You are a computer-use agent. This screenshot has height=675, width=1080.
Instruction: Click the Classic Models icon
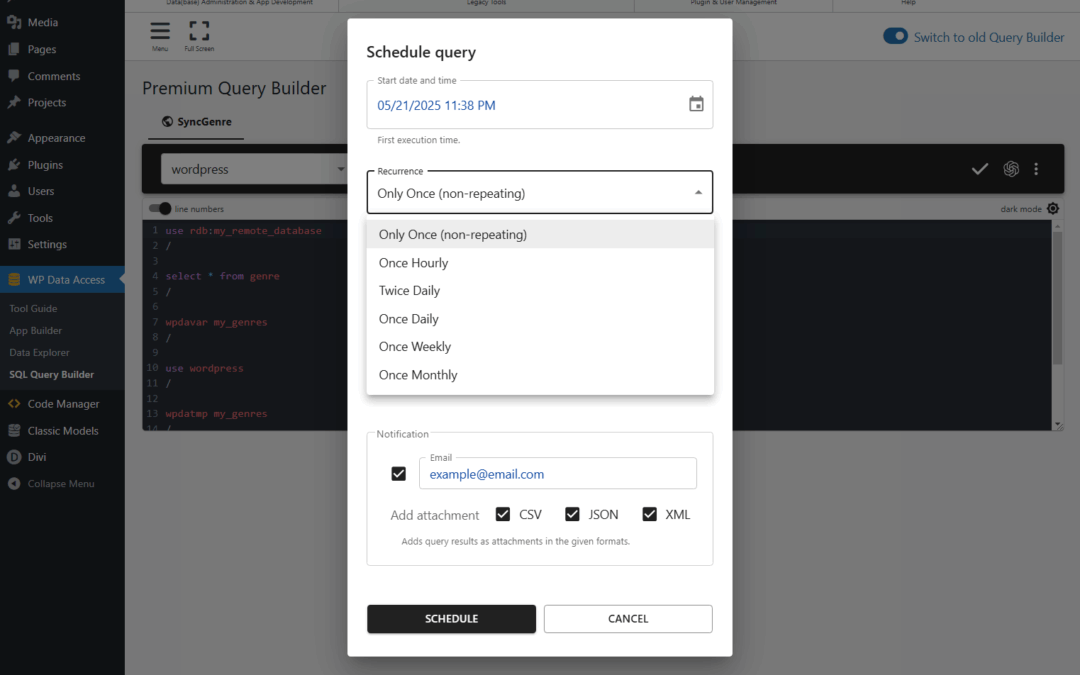tap(14, 430)
